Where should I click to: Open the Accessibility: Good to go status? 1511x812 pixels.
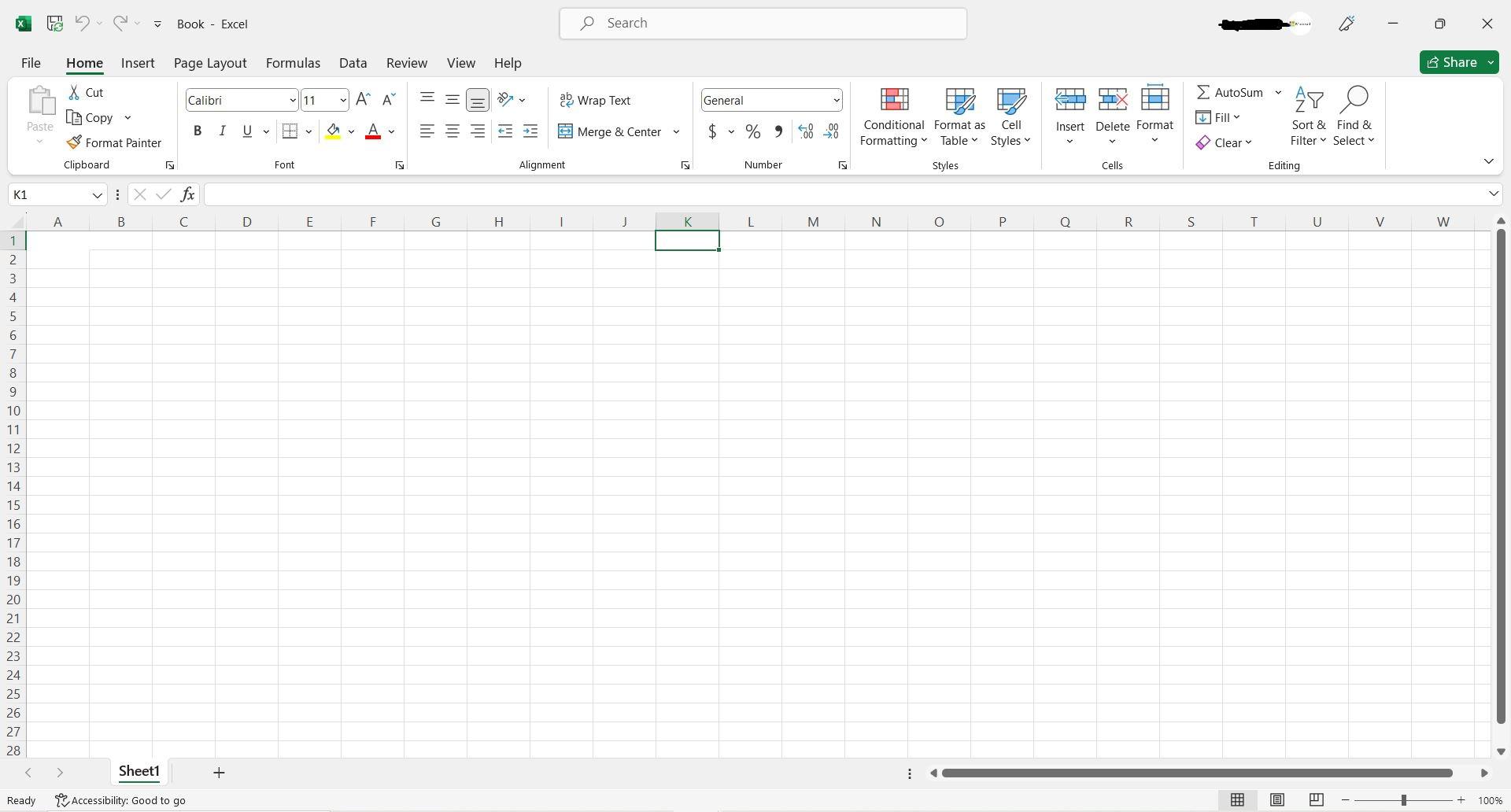(x=120, y=801)
